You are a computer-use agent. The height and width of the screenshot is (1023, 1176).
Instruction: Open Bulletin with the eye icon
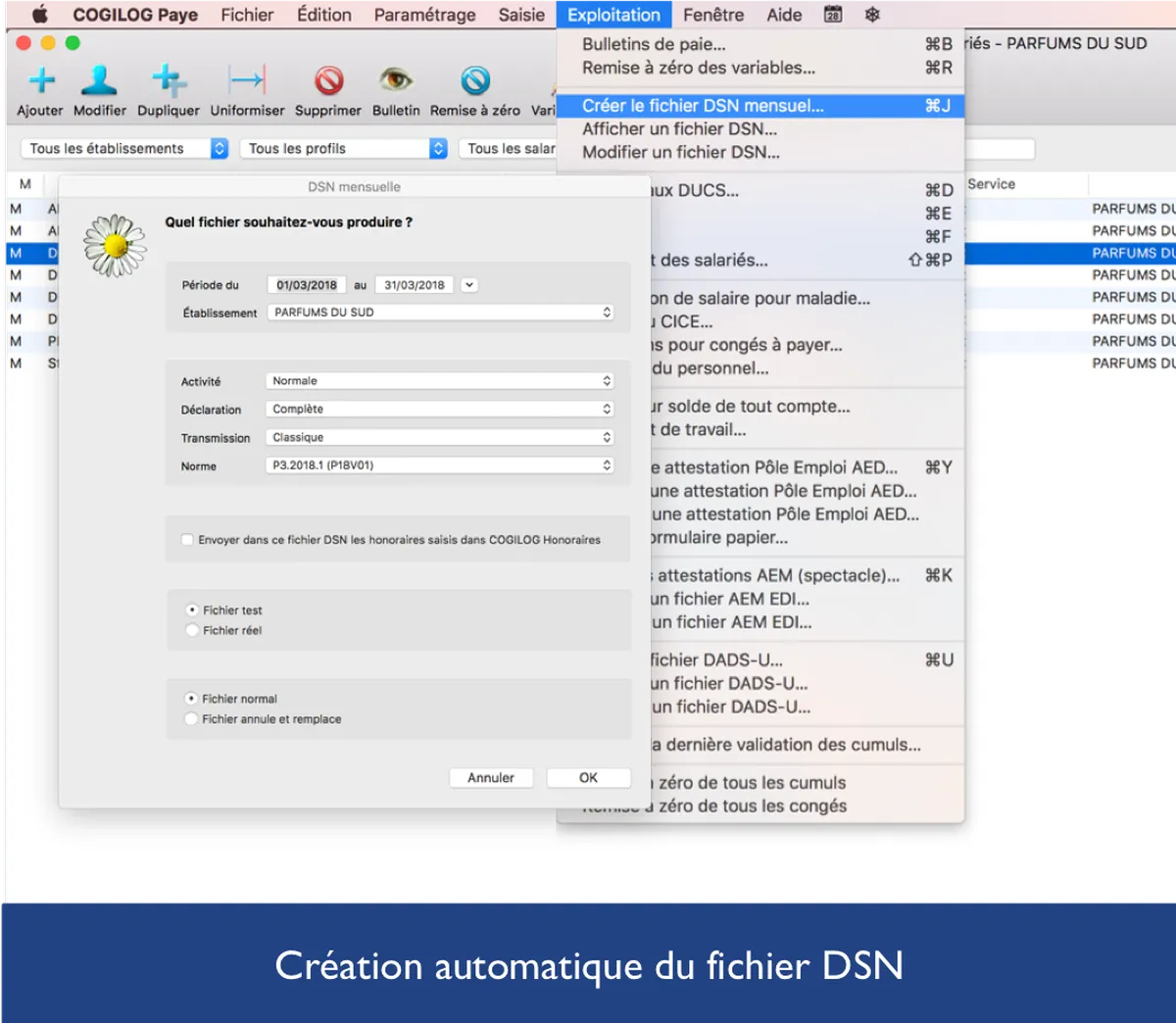(396, 80)
